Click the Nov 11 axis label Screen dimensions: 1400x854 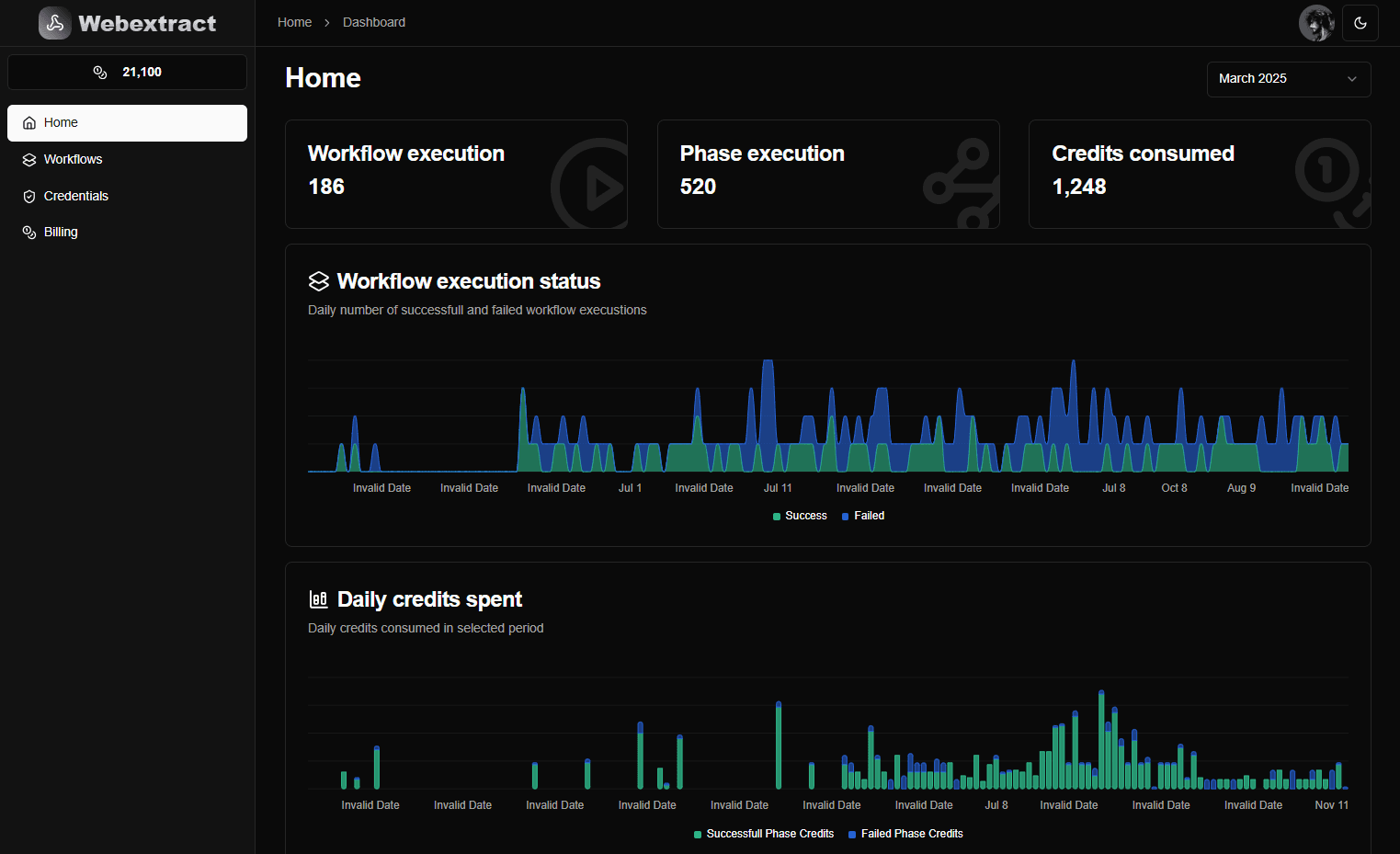(x=1332, y=805)
